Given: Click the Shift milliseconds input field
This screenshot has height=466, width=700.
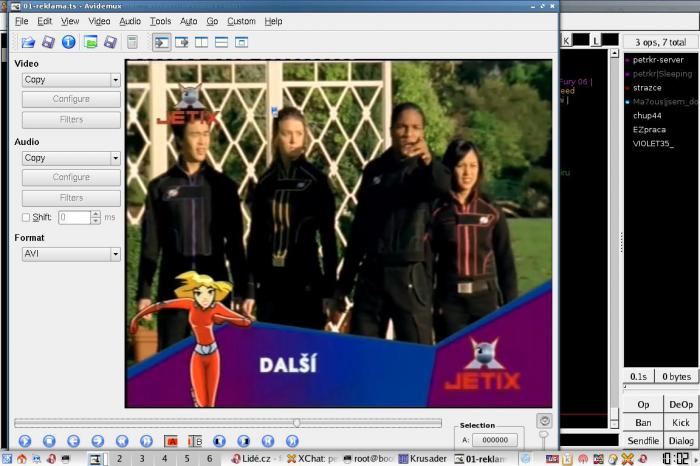Looking at the screenshot, I should tap(75, 217).
